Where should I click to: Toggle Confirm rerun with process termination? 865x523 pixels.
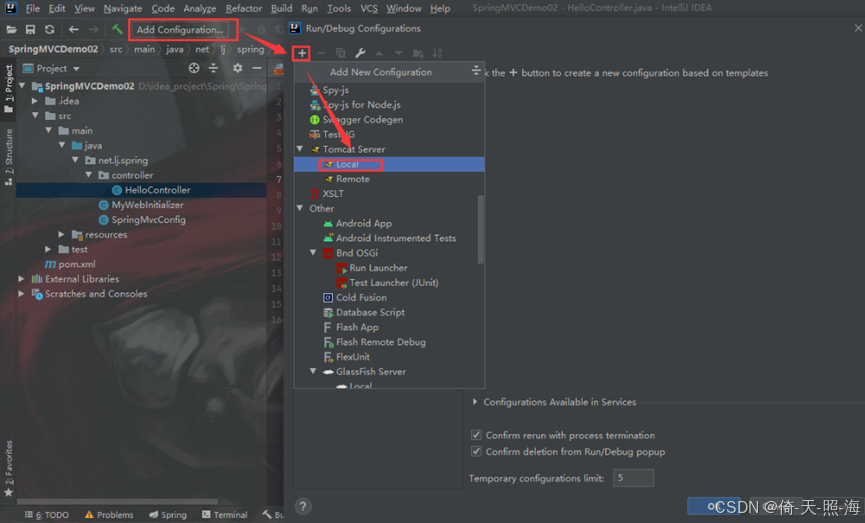click(x=476, y=435)
